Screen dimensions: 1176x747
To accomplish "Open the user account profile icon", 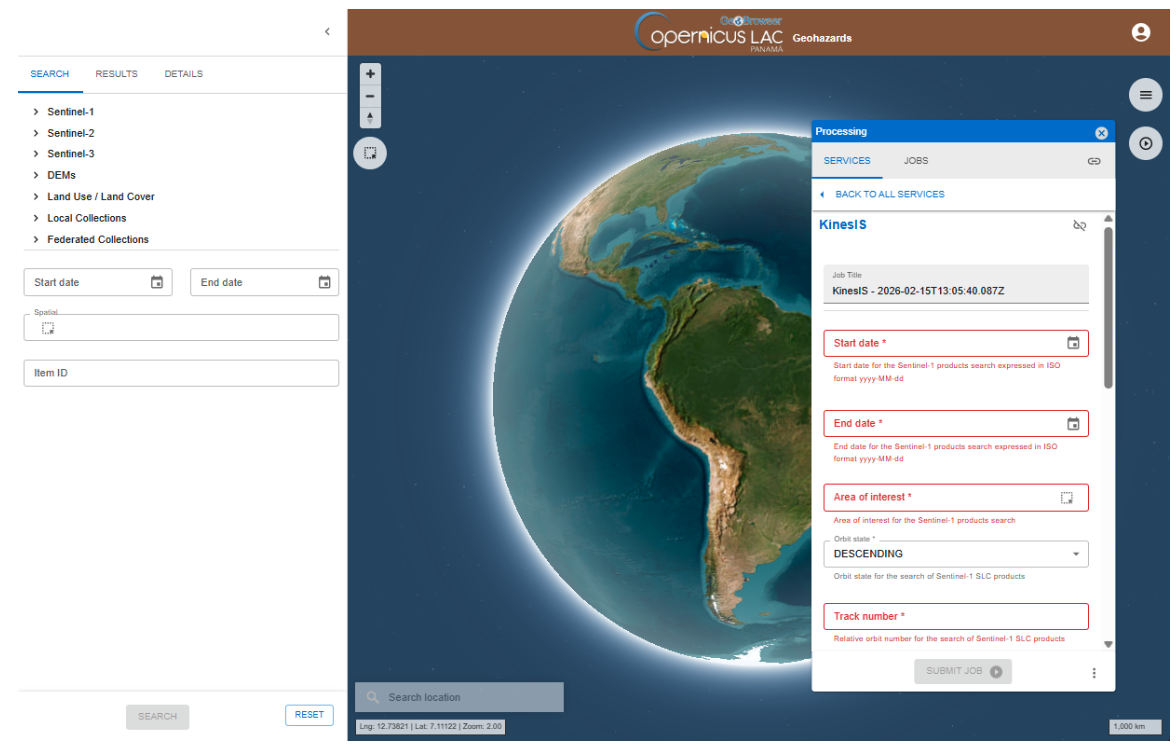I will 1140,32.
